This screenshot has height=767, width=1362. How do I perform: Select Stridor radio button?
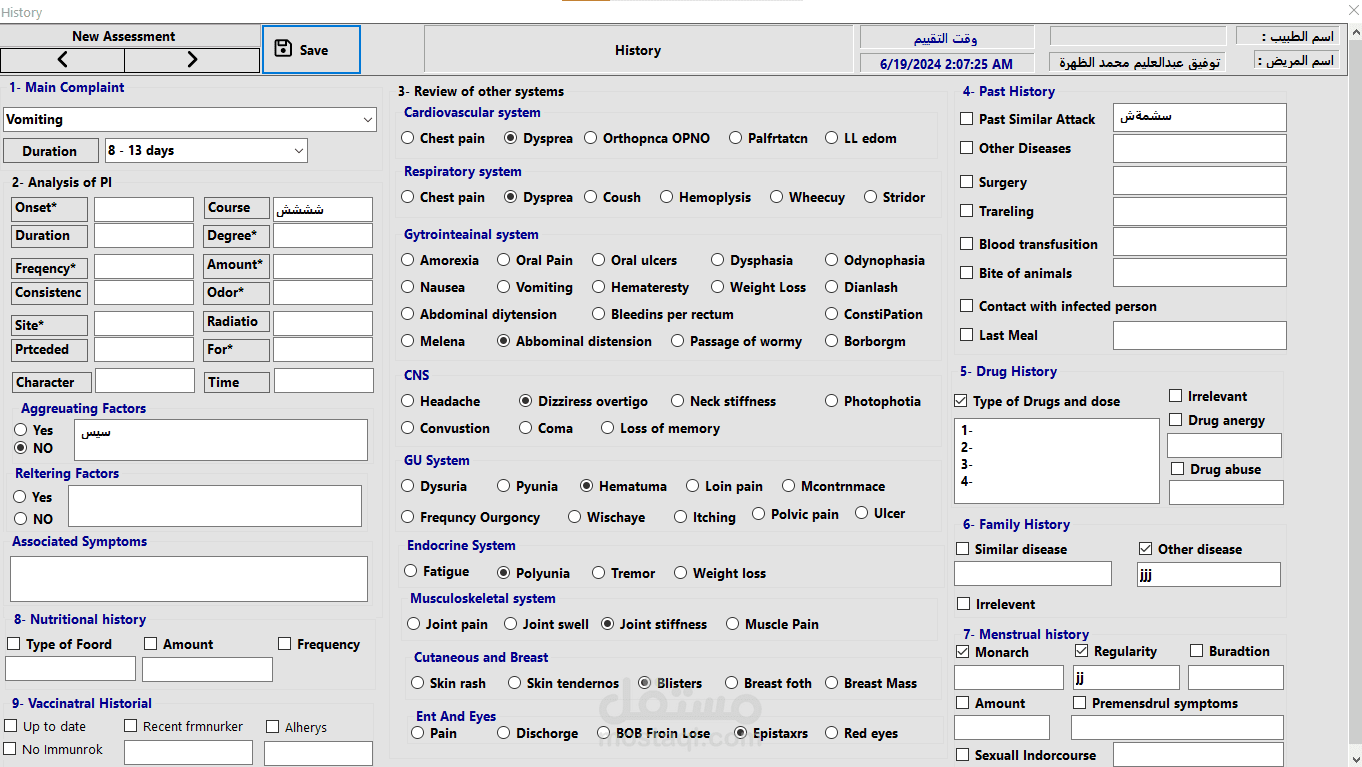point(871,197)
